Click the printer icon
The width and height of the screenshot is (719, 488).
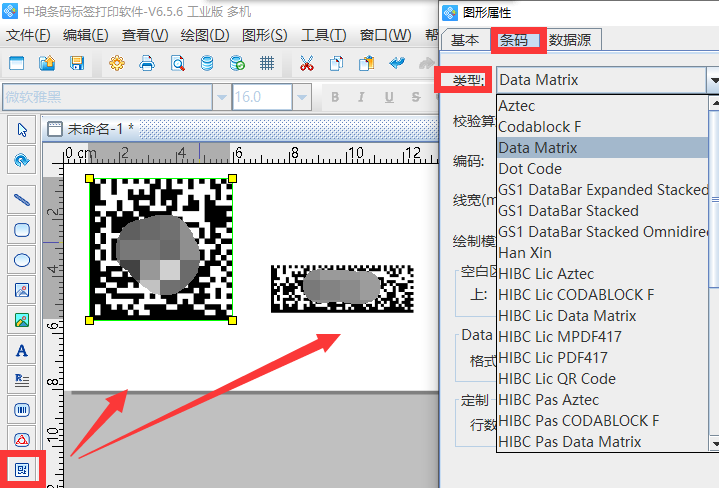pyautogui.click(x=147, y=63)
